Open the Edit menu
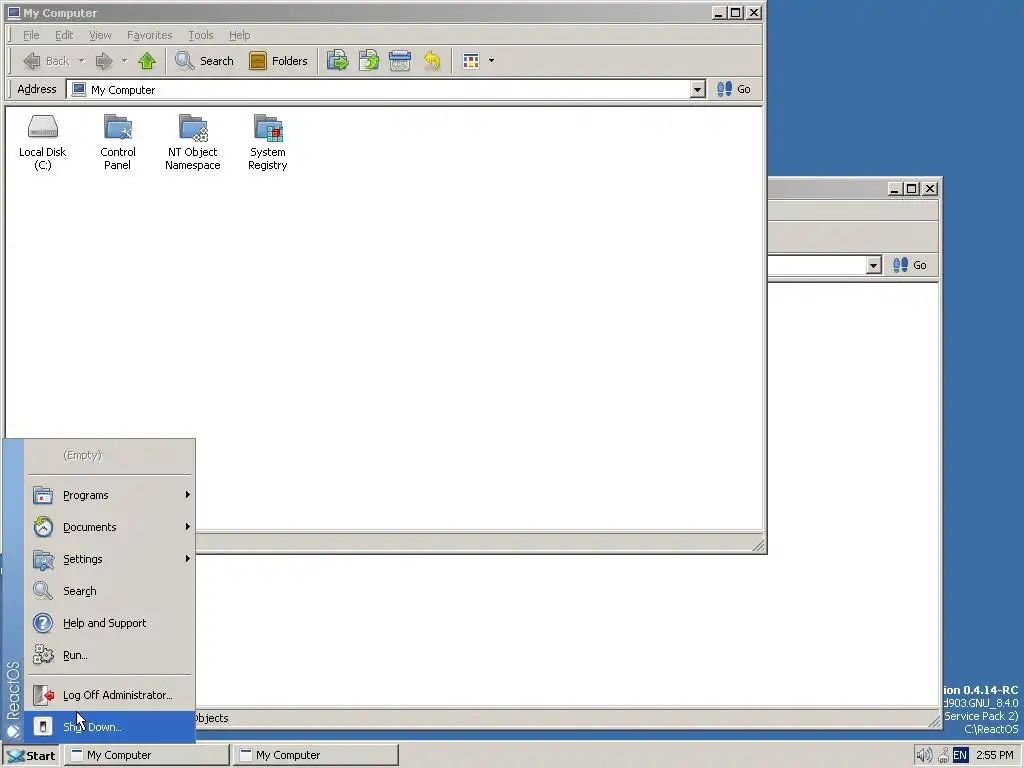This screenshot has height=768, width=1024. coord(64,35)
